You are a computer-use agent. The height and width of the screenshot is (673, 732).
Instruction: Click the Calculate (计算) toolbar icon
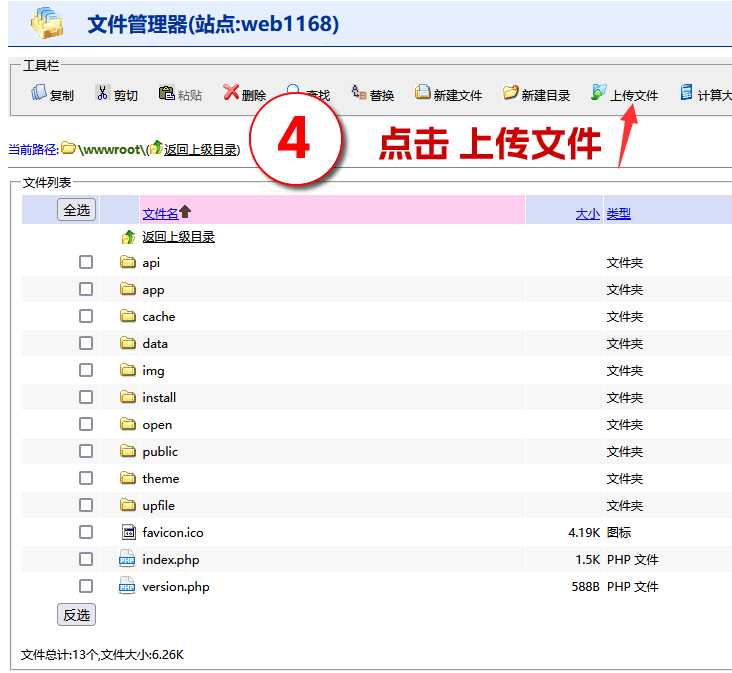tap(686, 92)
